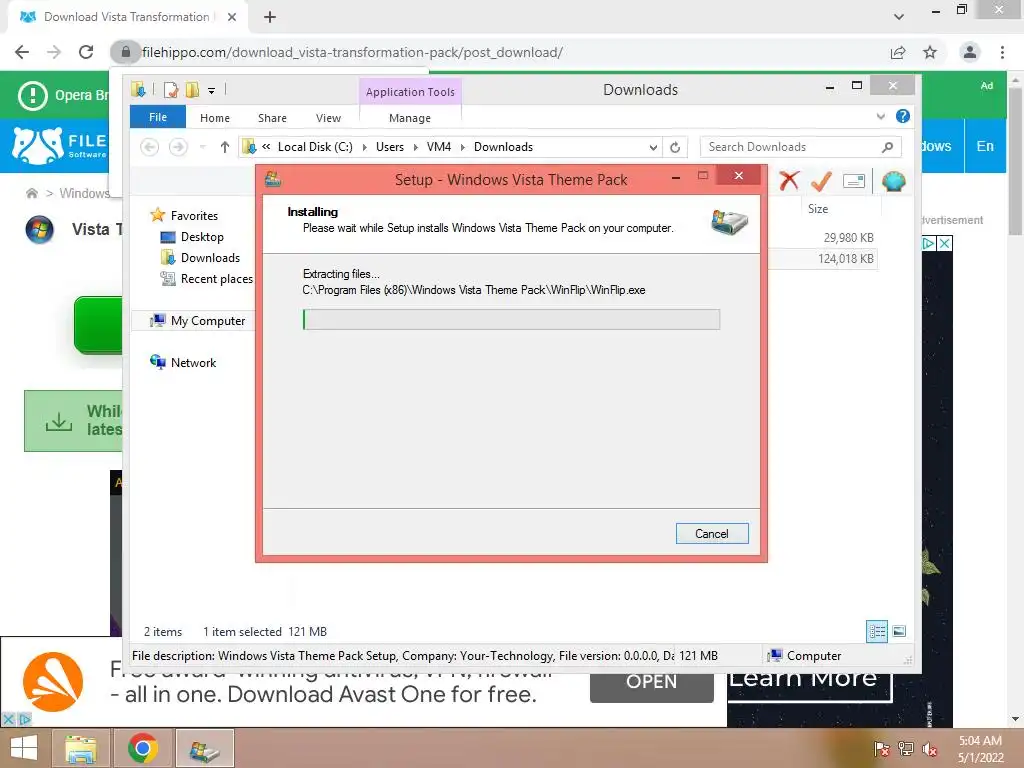Go back in Chrome browser
The width and height of the screenshot is (1024, 768).
22,52
